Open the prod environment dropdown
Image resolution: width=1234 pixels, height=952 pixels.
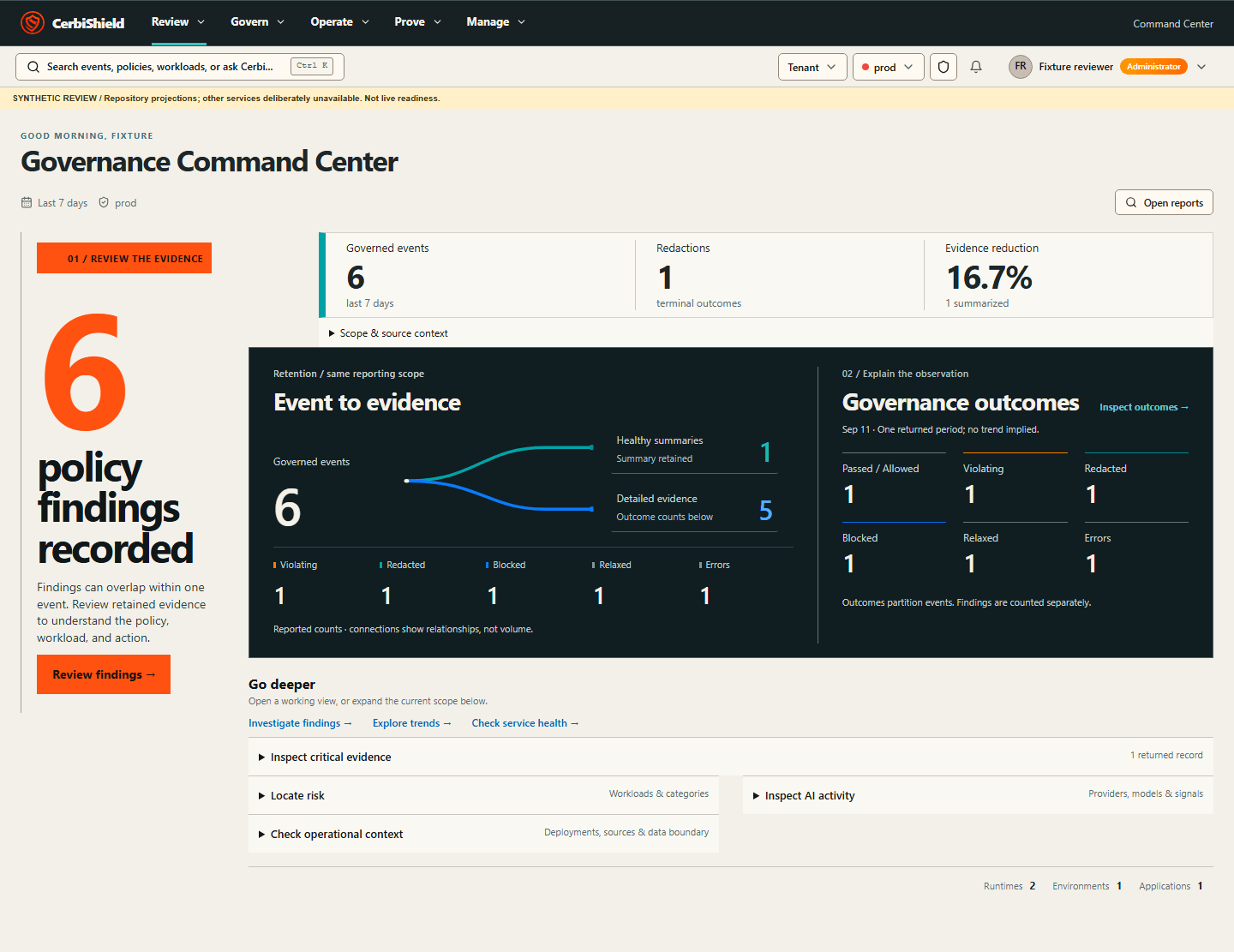pyautogui.click(x=888, y=67)
